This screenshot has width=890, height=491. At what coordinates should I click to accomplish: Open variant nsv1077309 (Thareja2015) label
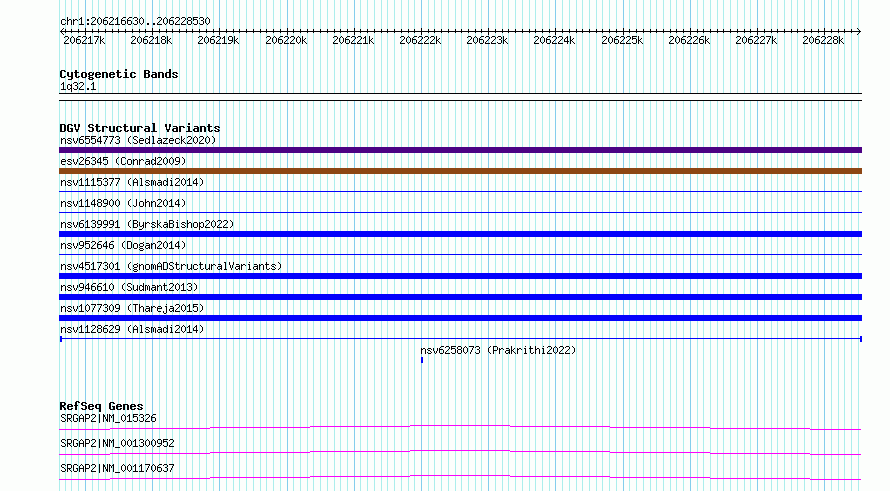coord(132,308)
